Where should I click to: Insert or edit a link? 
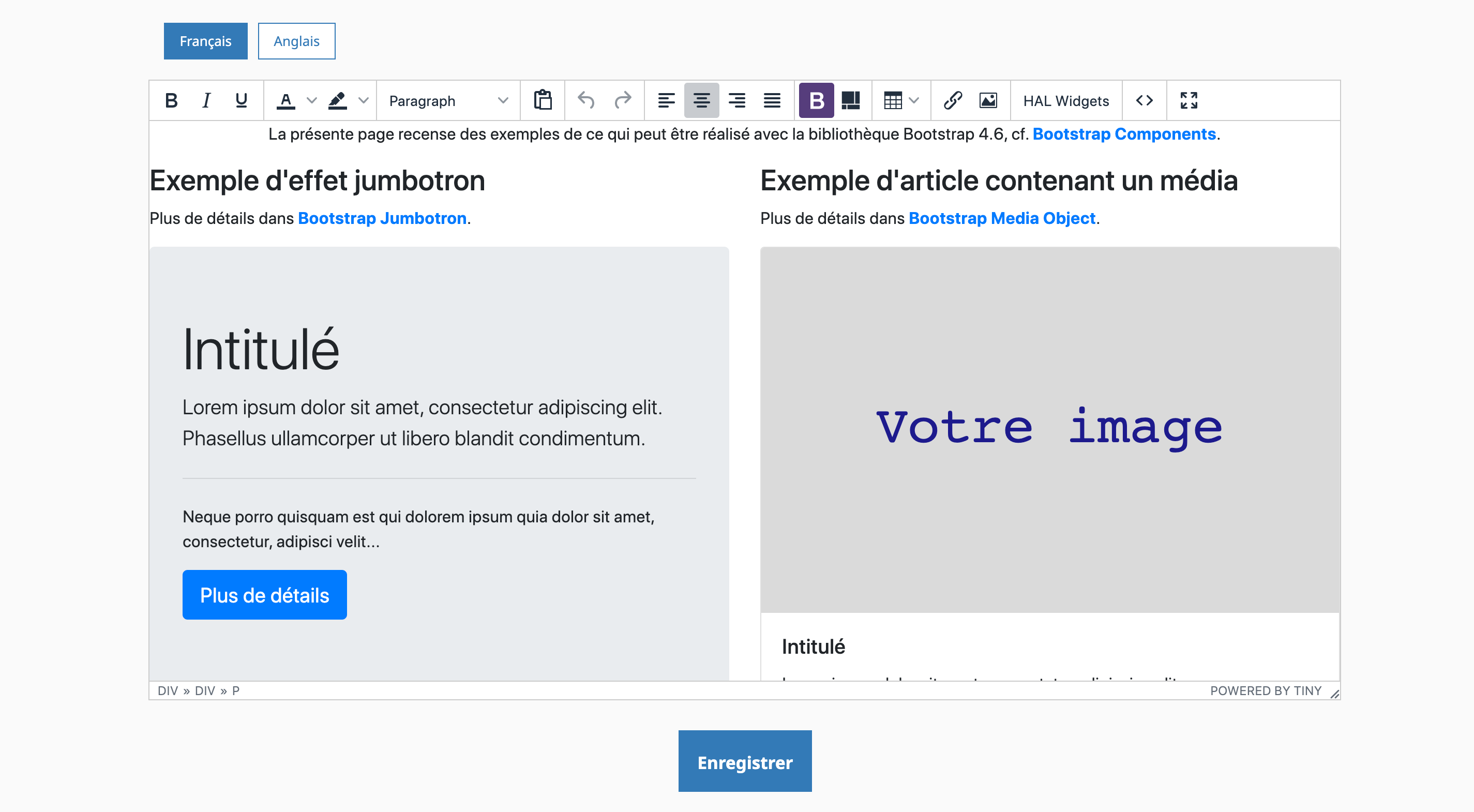pos(953,101)
